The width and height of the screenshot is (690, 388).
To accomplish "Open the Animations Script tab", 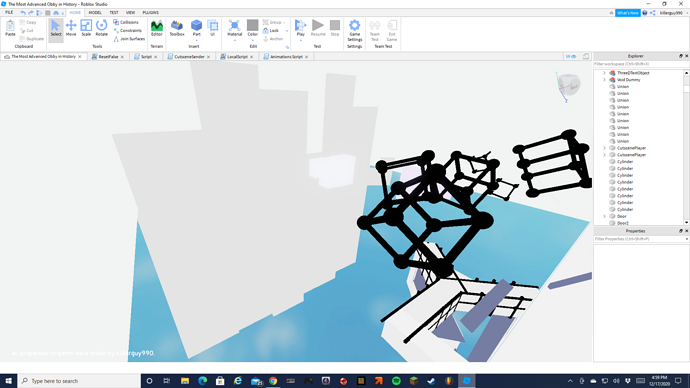I will coord(286,57).
